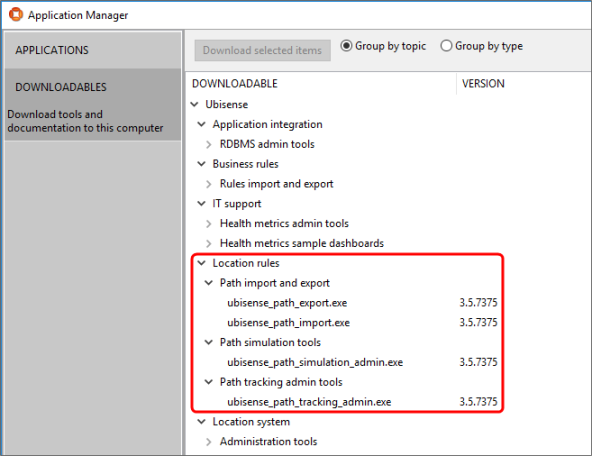The width and height of the screenshot is (592, 456).
Task: Click the Administration tools label
Action: [x=268, y=442]
